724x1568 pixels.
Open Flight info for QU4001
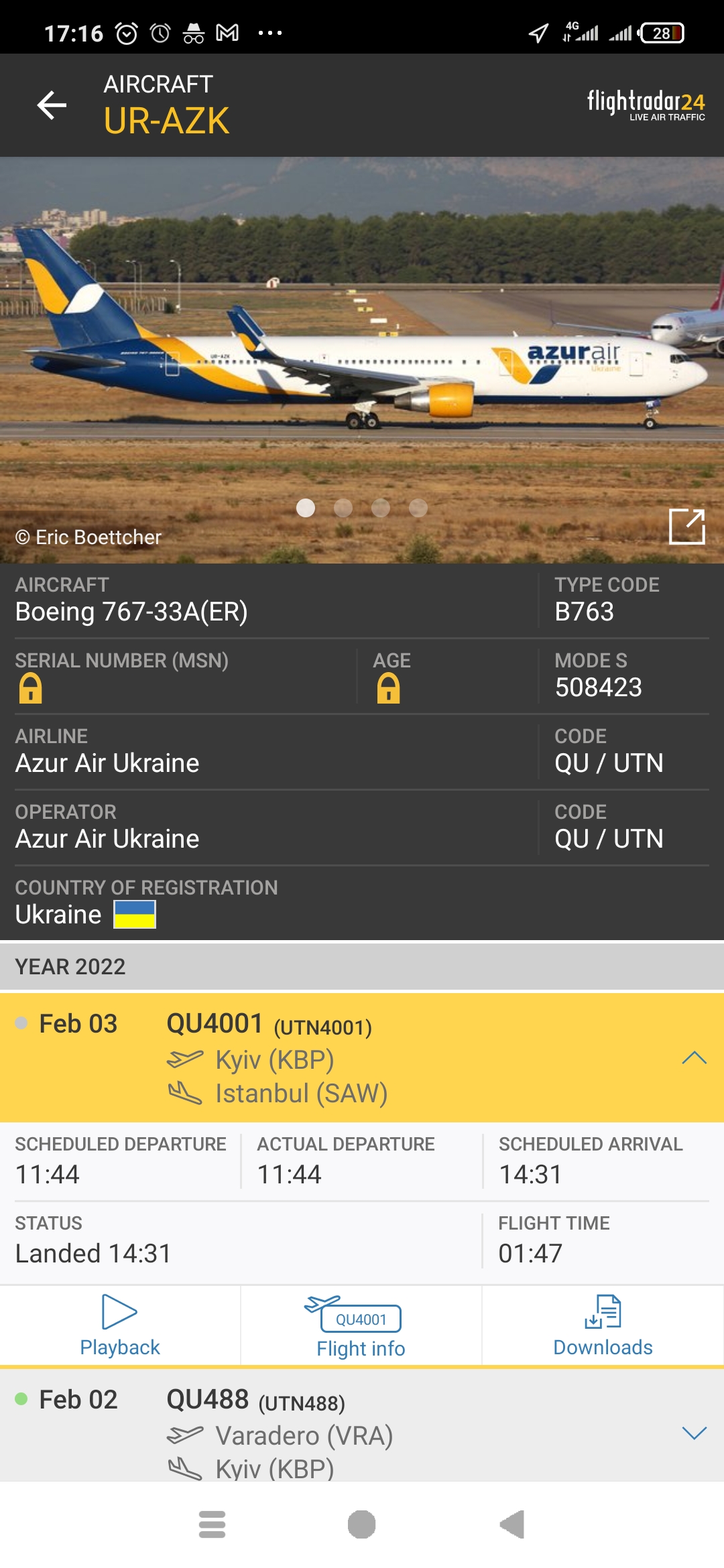[x=361, y=1325]
